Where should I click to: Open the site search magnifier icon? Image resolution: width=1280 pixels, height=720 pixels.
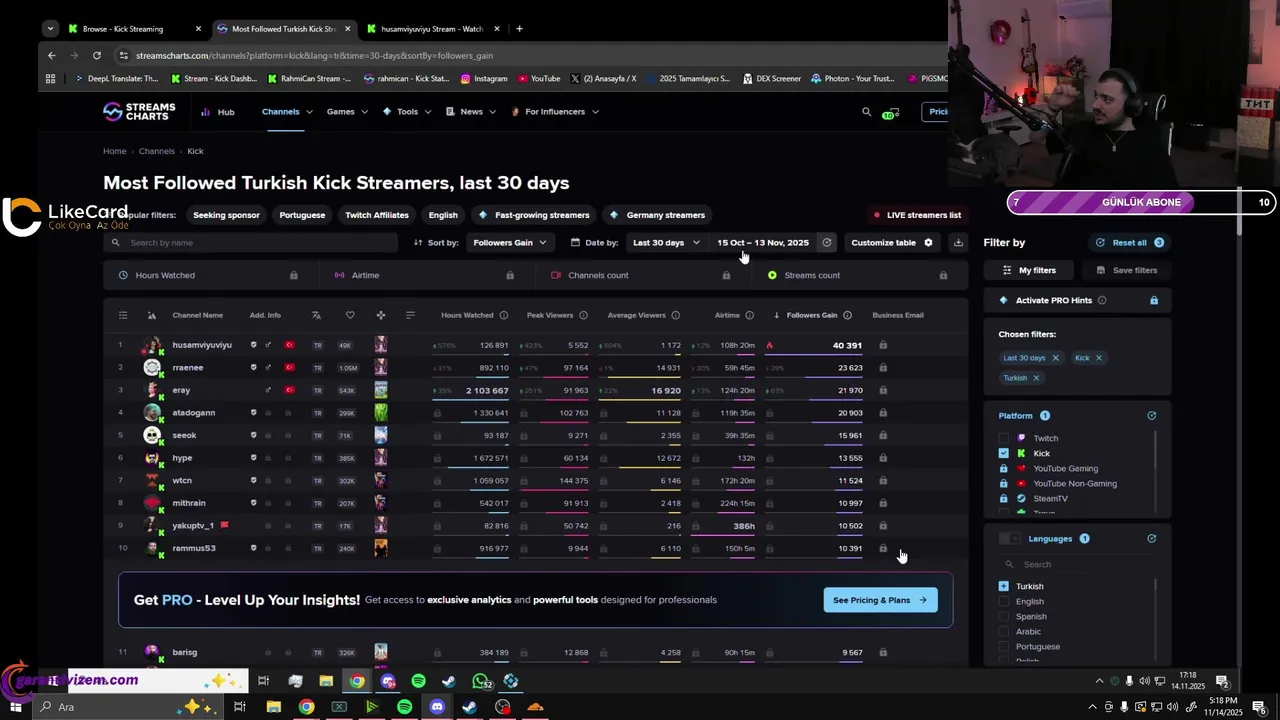pyautogui.click(x=866, y=112)
